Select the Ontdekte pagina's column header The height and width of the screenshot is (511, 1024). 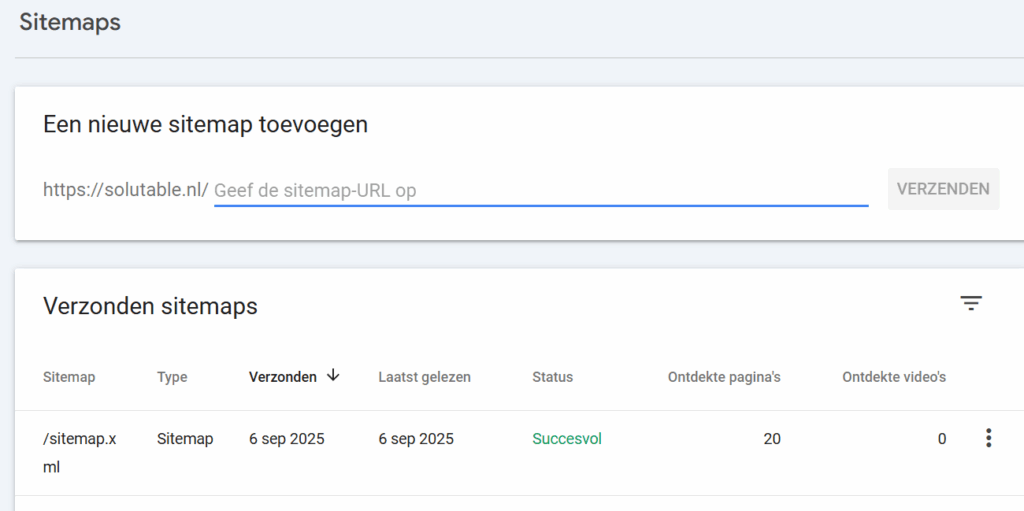[x=724, y=377]
